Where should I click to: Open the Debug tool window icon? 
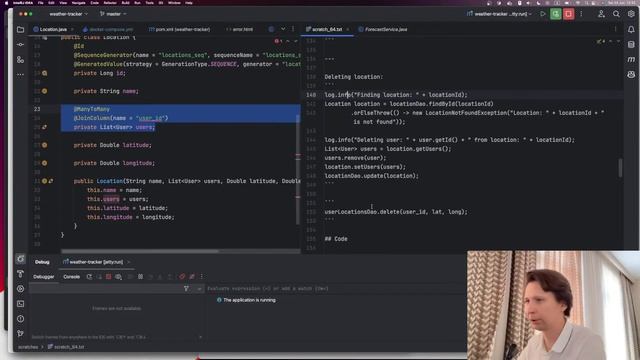(x=20, y=259)
